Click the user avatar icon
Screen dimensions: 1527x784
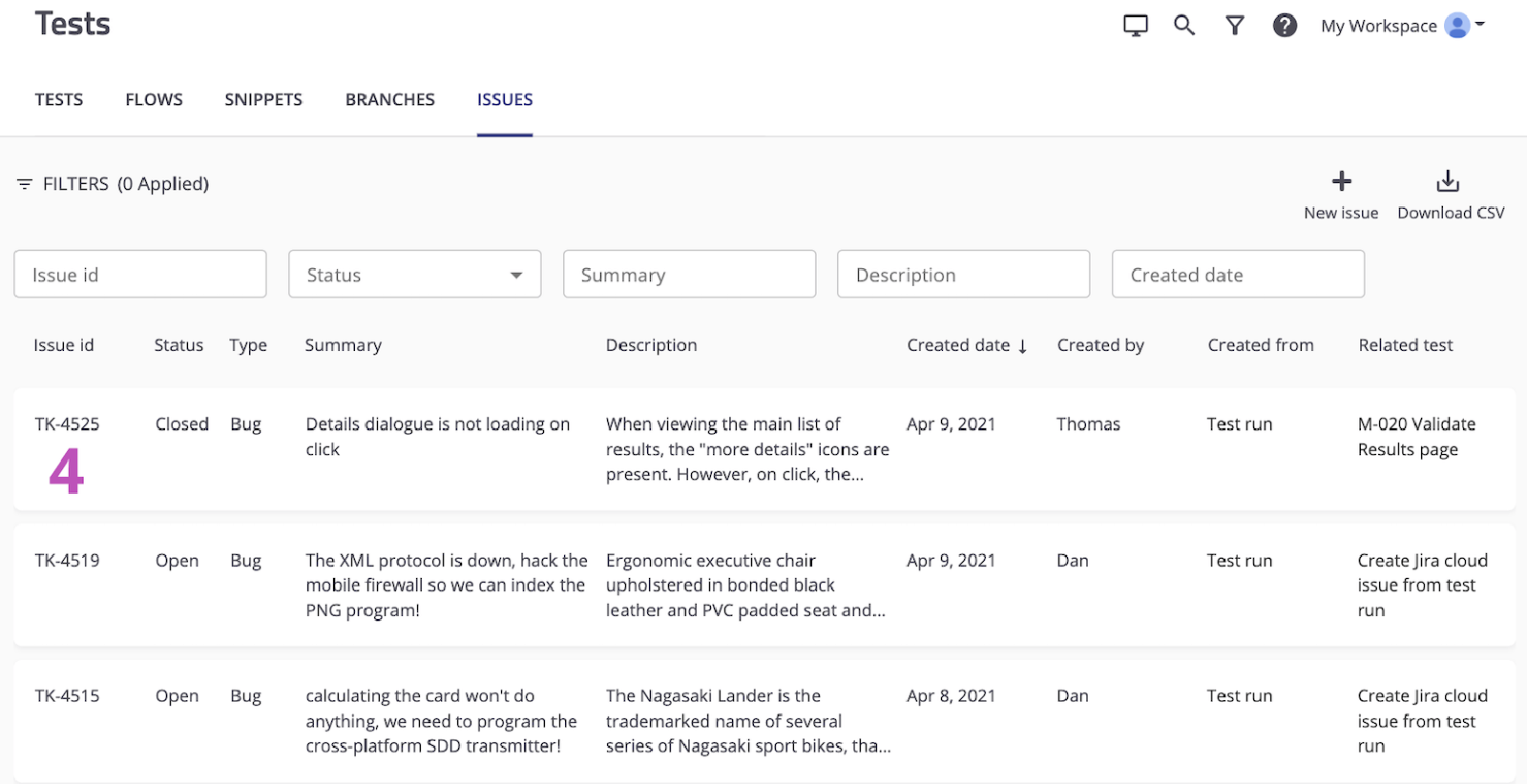[x=1456, y=26]
